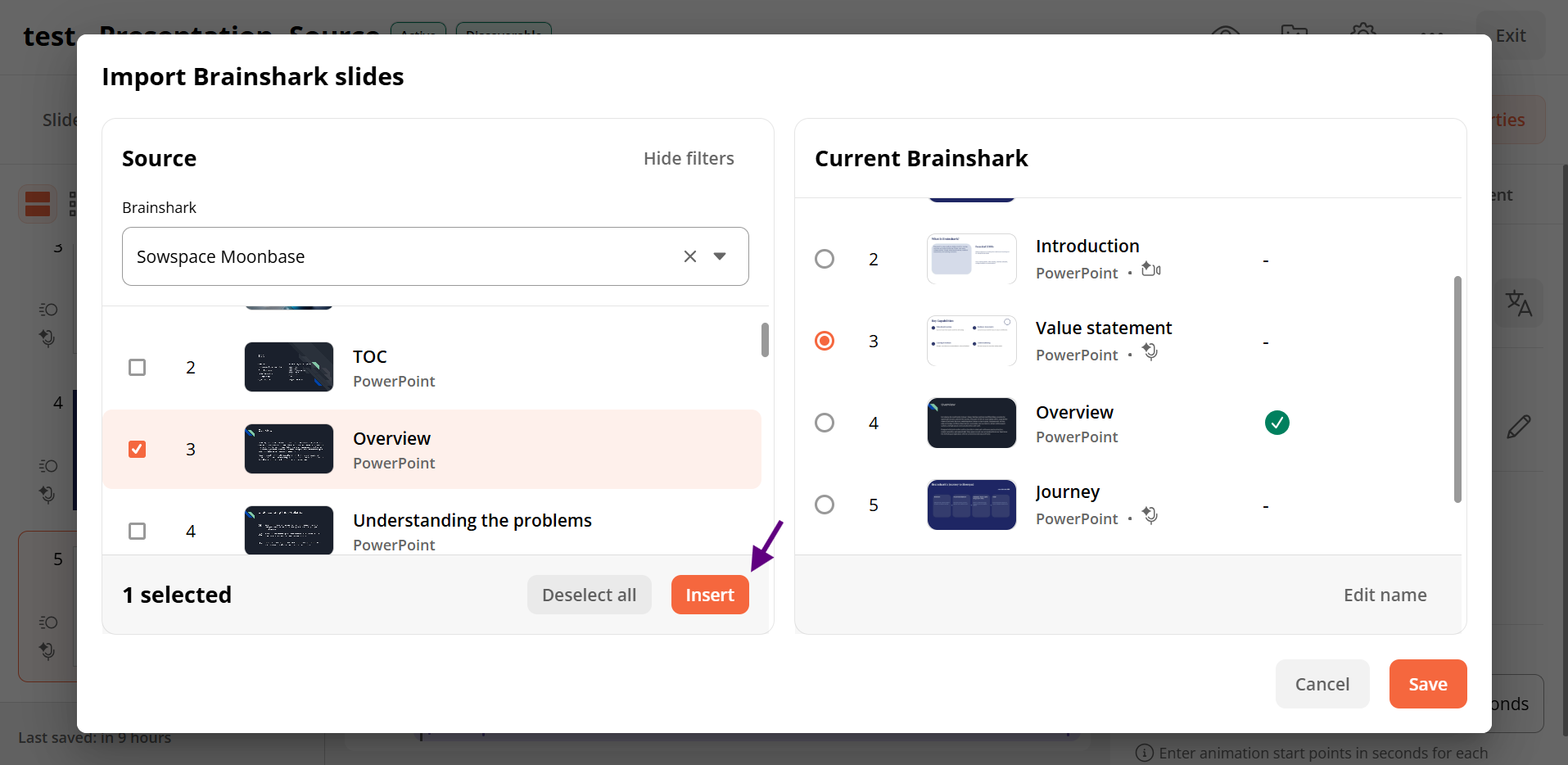Screen dimensions: 1568x765
Task: Open the Brainshark source dropdown arrow
Action: pyautogui.click(x=720, y=256)
